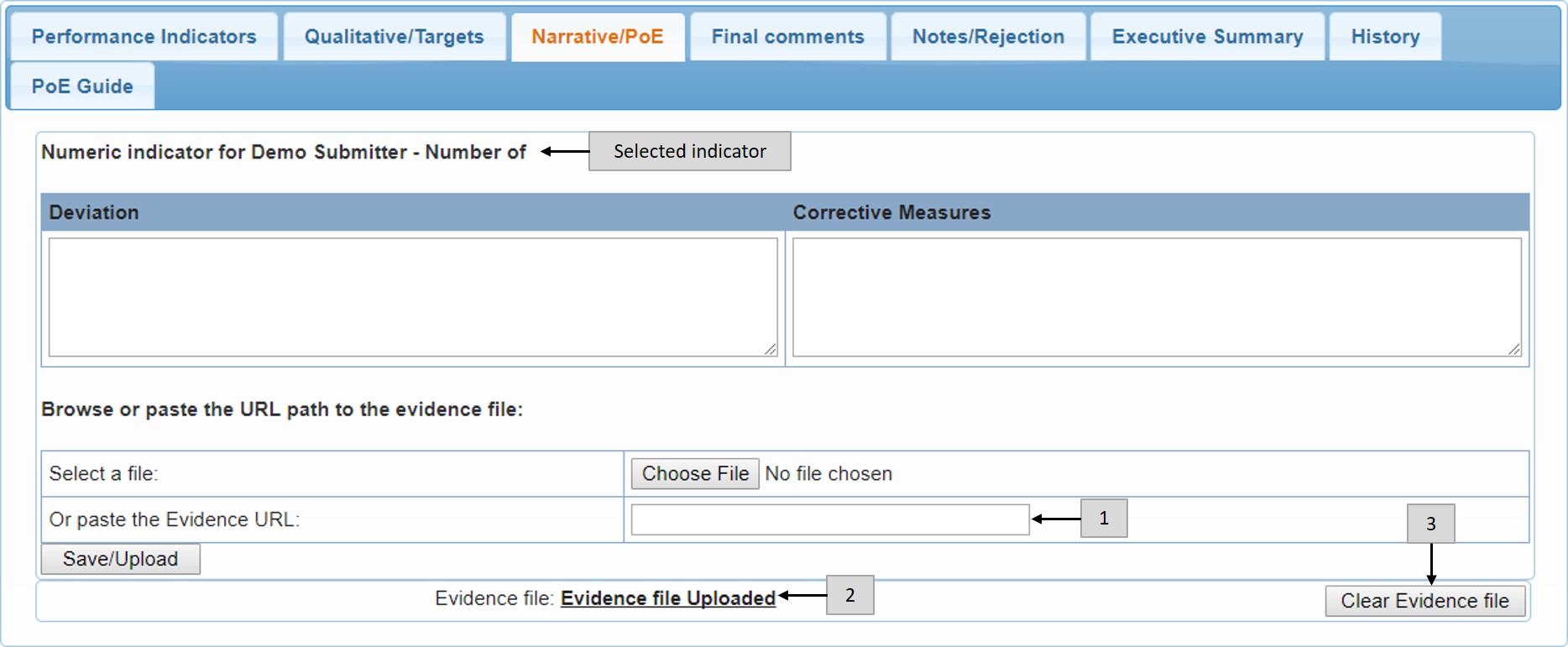The height and width of the screenshot is (647, 1568).
Task: Click the Save/Upload button
Action: point(120,559)
